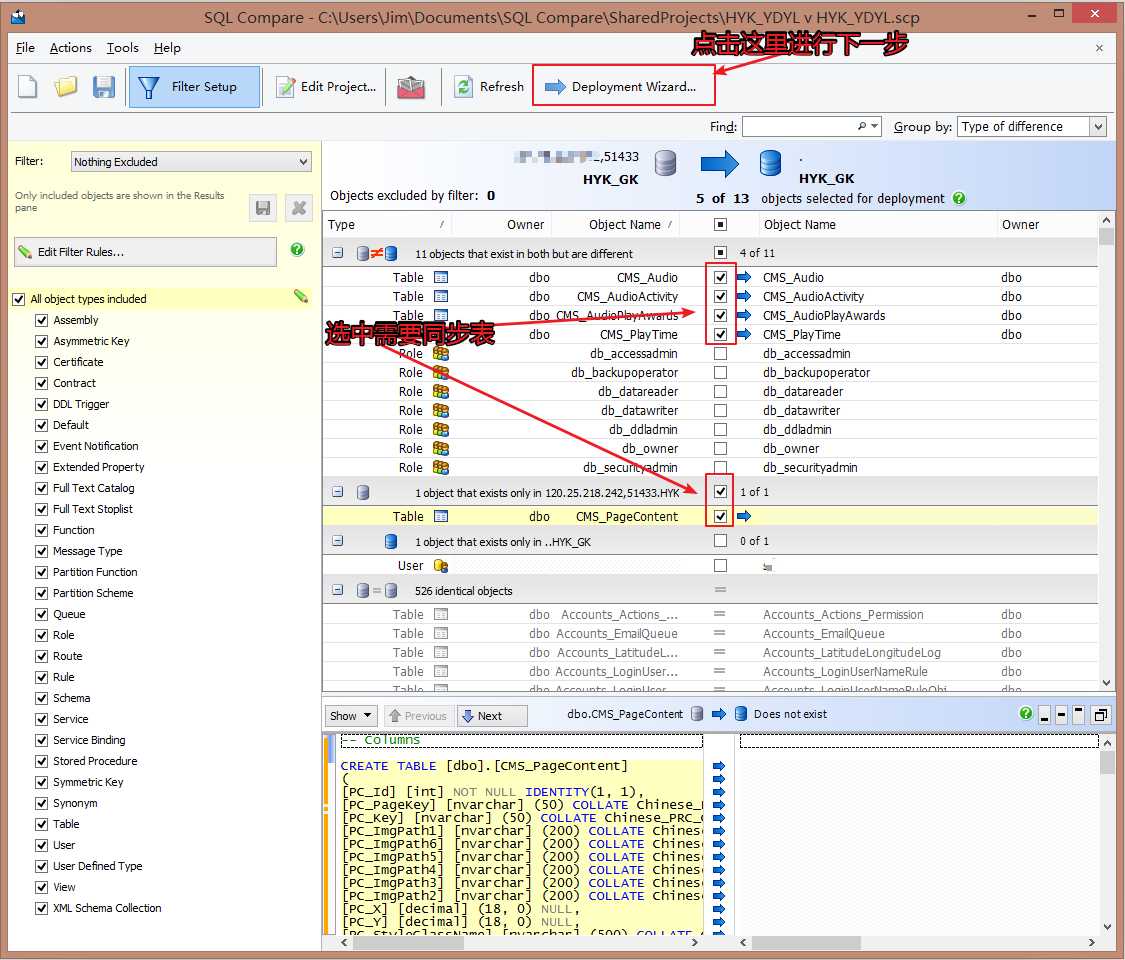This screenshot has width=1125, height=960.
Task: Click the role icon in the db_owner row
Action: 441,448
